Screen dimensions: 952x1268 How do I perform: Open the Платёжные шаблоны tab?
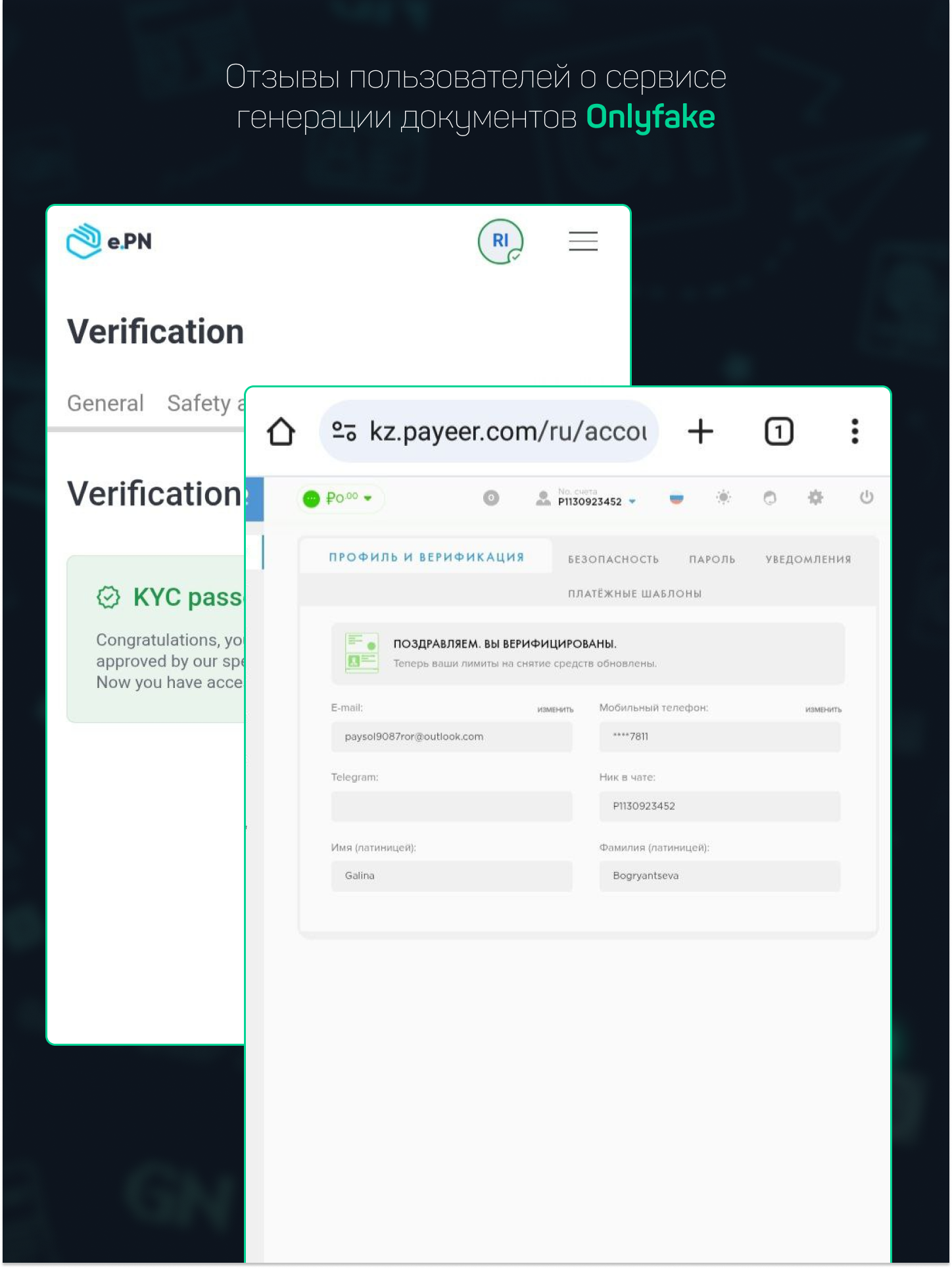(634, 594)
